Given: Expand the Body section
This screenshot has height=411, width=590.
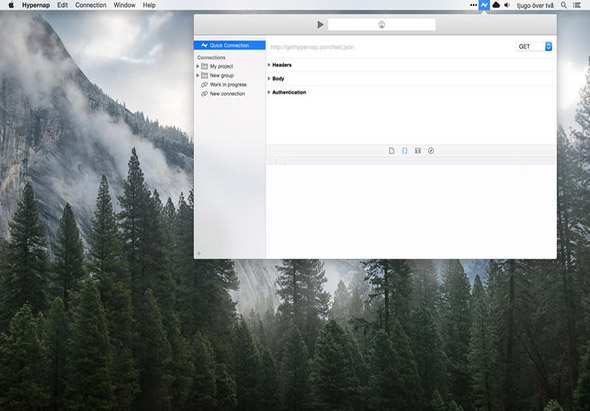Looking at the screenshot, I should (269, 78).
